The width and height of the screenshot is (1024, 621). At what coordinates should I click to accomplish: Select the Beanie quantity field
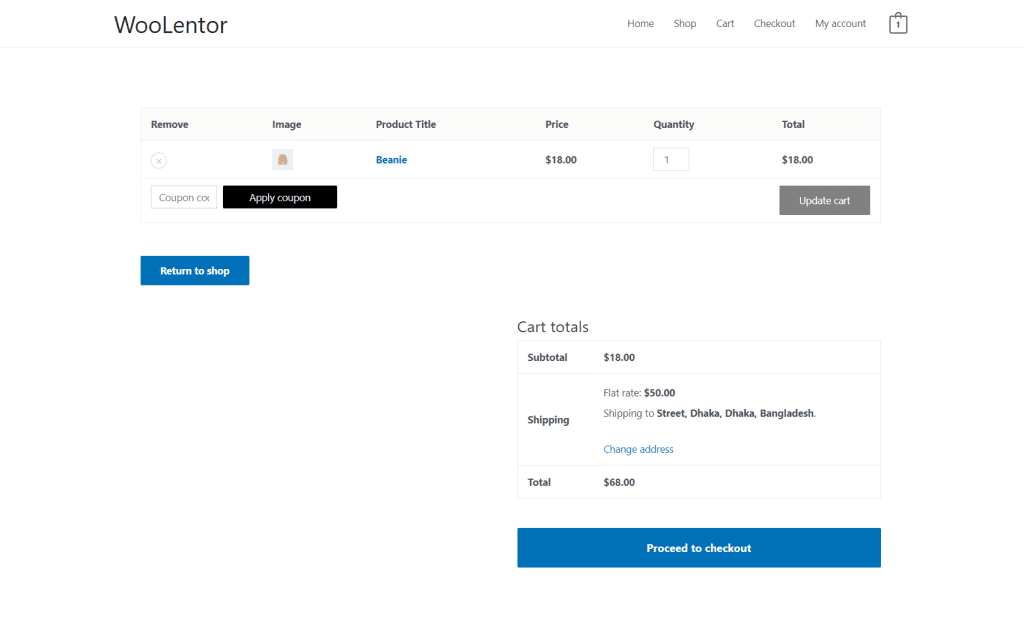[x=670, y=158]
